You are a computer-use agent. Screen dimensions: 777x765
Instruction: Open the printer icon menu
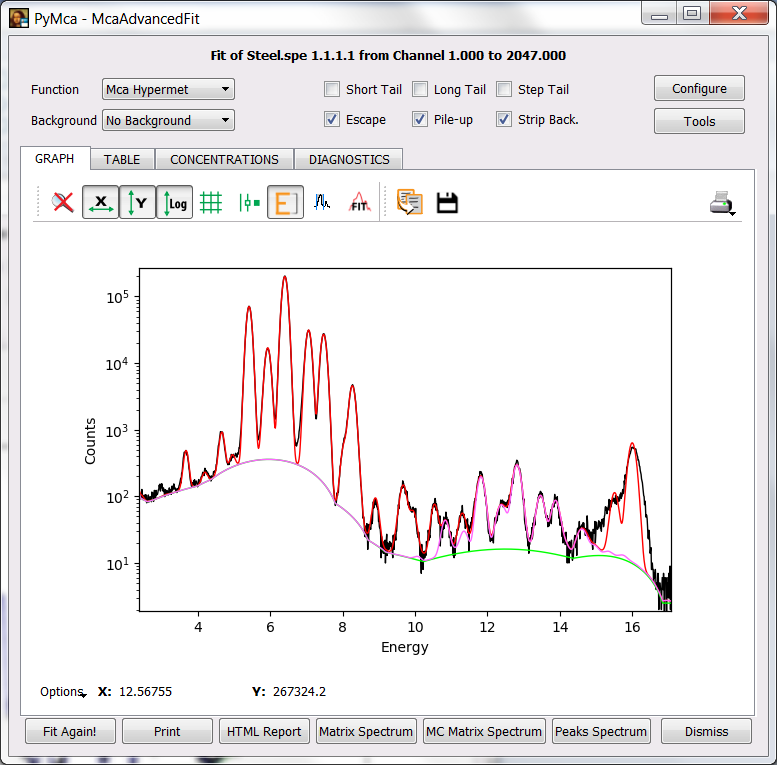tap(723, 203)
